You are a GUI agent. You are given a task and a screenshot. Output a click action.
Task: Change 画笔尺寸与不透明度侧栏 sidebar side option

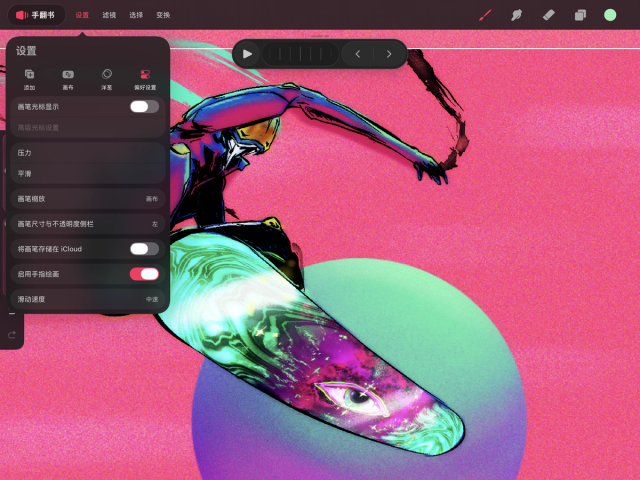click(x=87, y=224)
